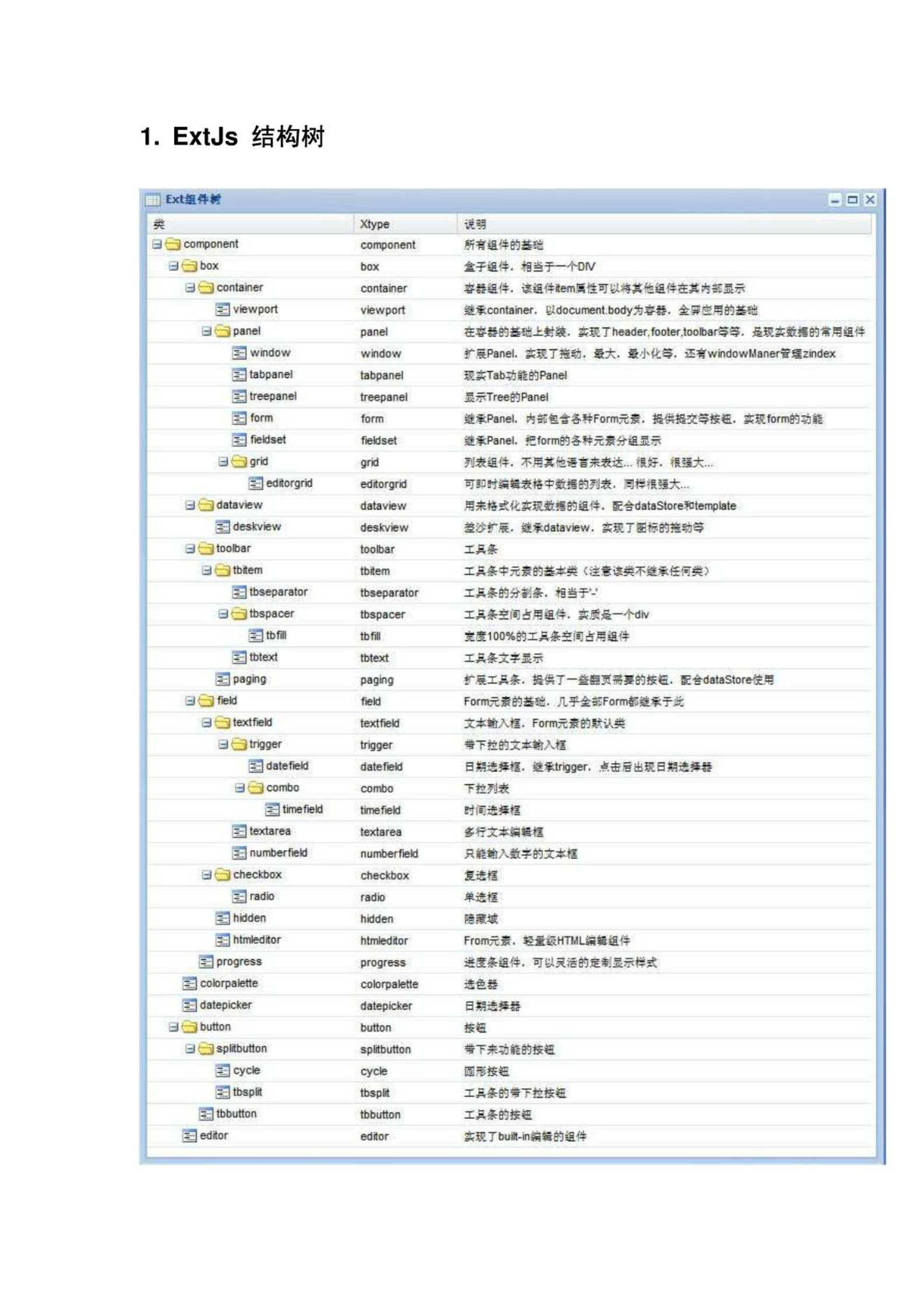Collapse the checkbox node toggle

pos(206,875)
